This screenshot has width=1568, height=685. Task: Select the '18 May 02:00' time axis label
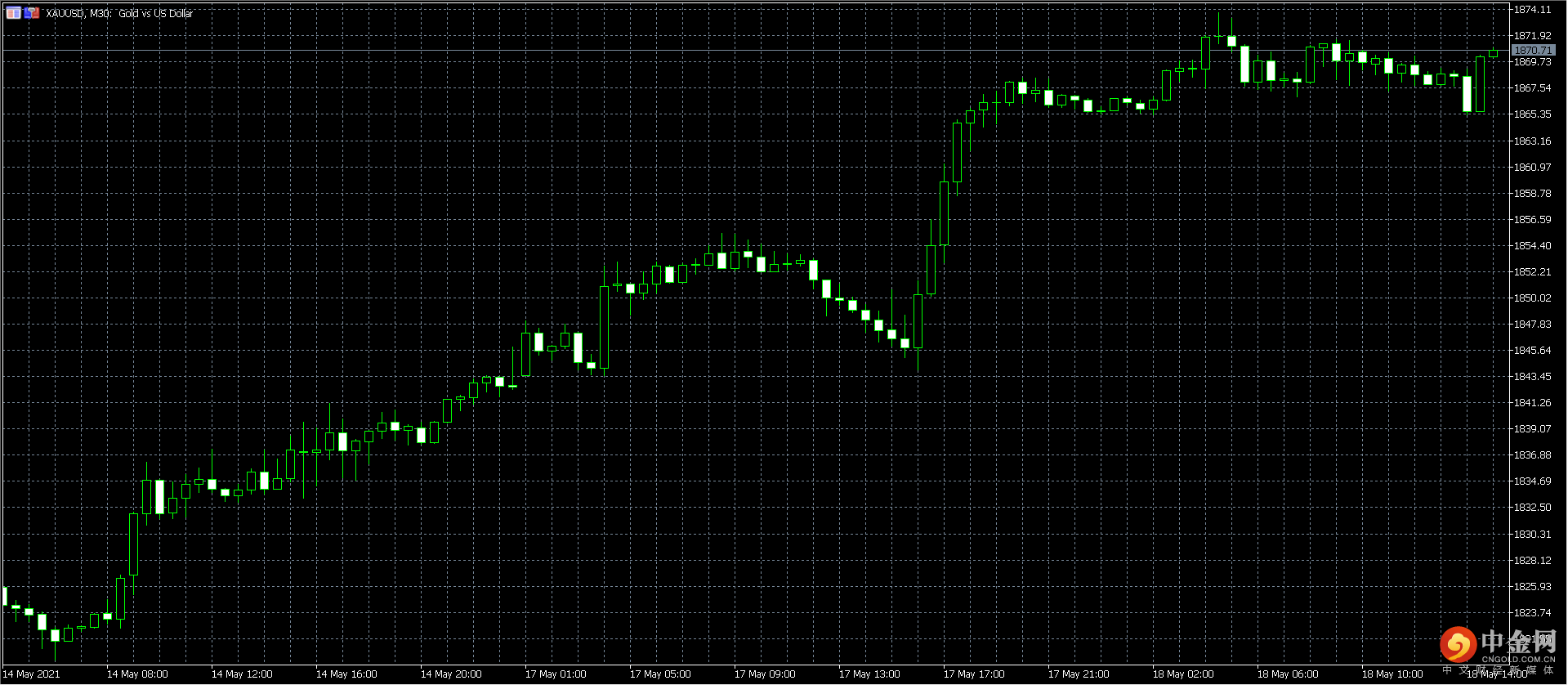[x=1183, y=674]
